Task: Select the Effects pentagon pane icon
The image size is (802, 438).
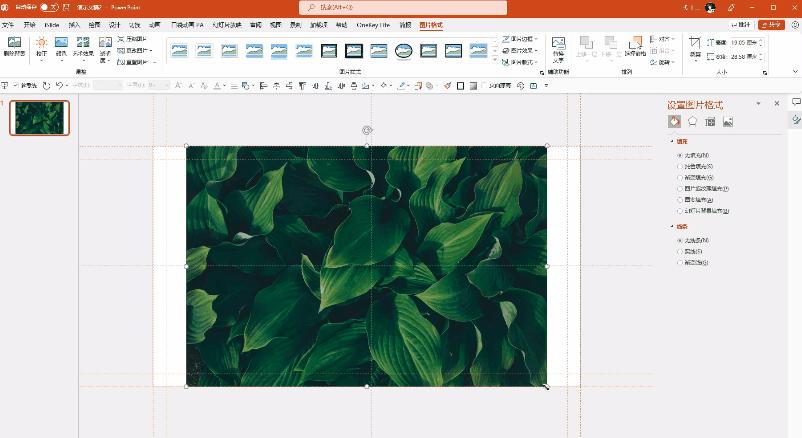Action: [x=692, y=121]
